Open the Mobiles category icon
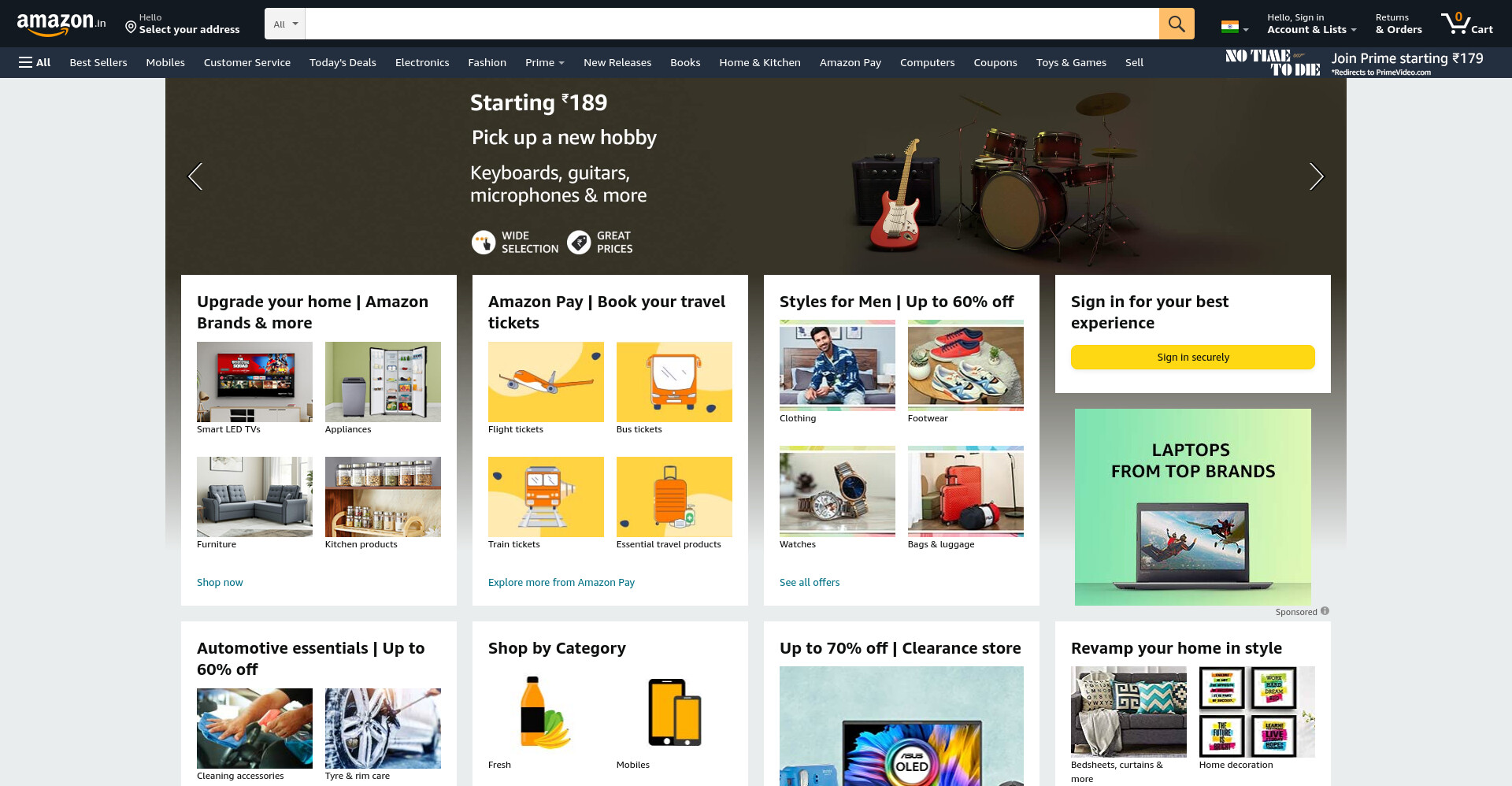 point(674,712)
